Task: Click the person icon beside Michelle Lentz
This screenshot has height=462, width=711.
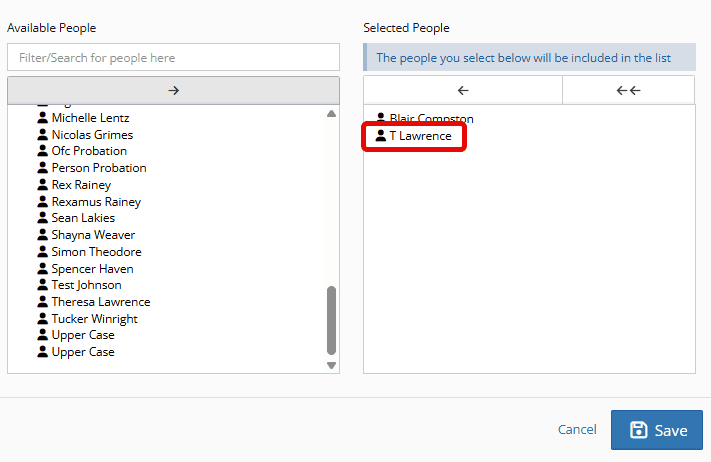Action: pyautogui.click(x=42, y=118)
